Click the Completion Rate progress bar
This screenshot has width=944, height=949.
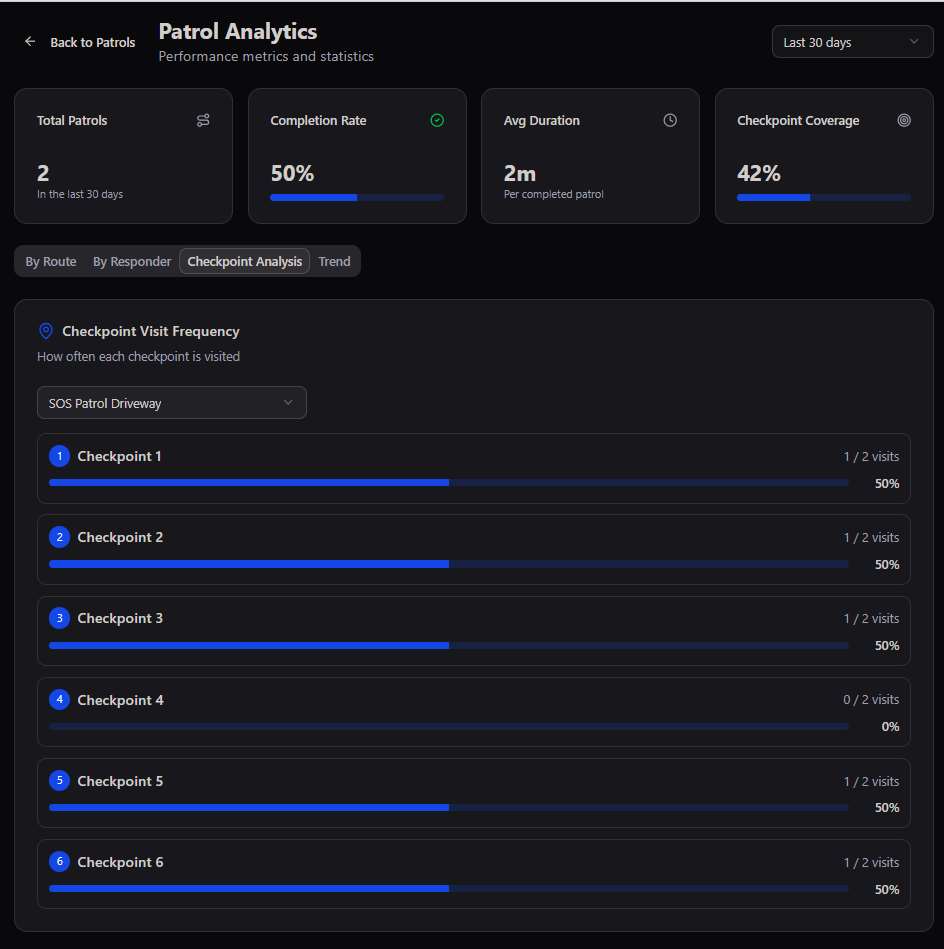(x=357, y=197)
